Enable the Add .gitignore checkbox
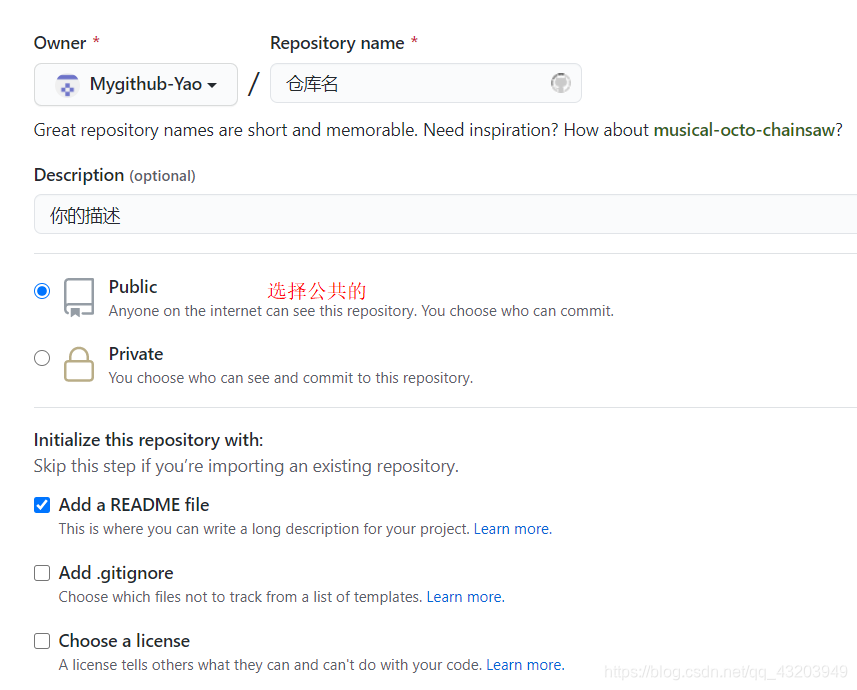The image size is (857, 690). [42, 573]
